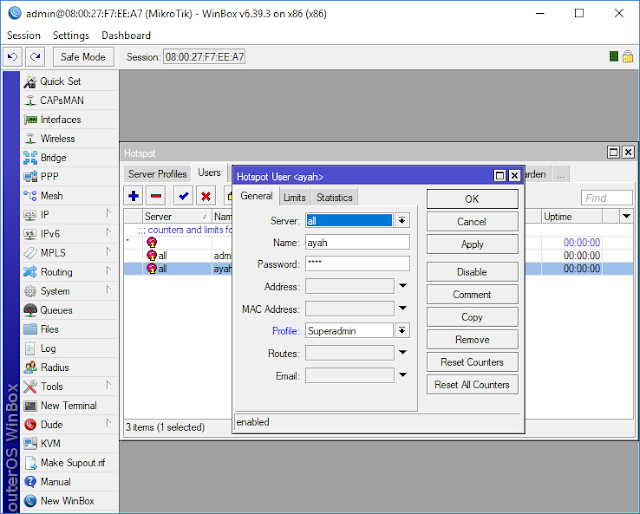Click the Password input field
Screen dimensions: 640x514
[357, 264]
